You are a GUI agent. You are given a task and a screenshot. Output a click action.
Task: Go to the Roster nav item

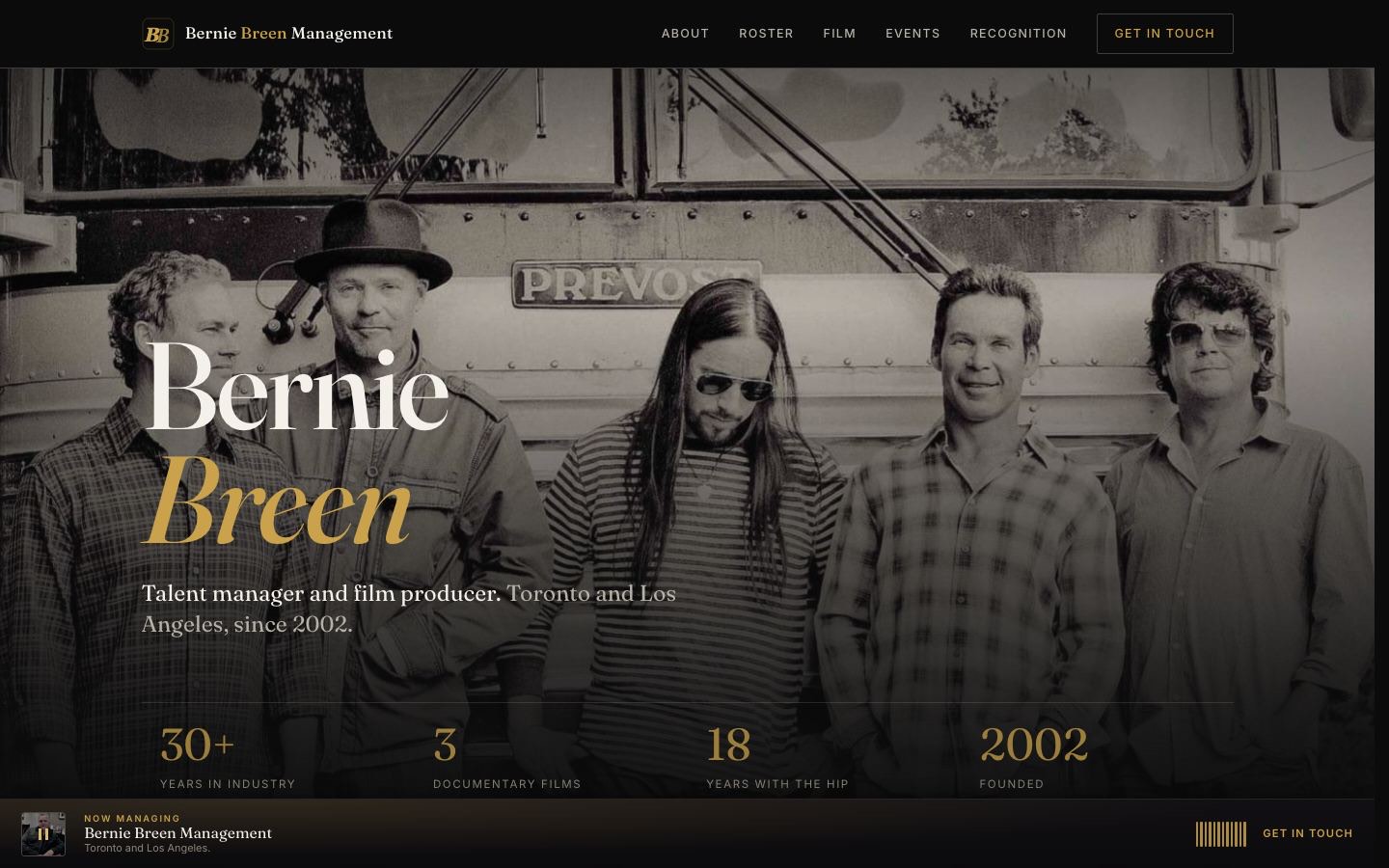coord(766,34)
